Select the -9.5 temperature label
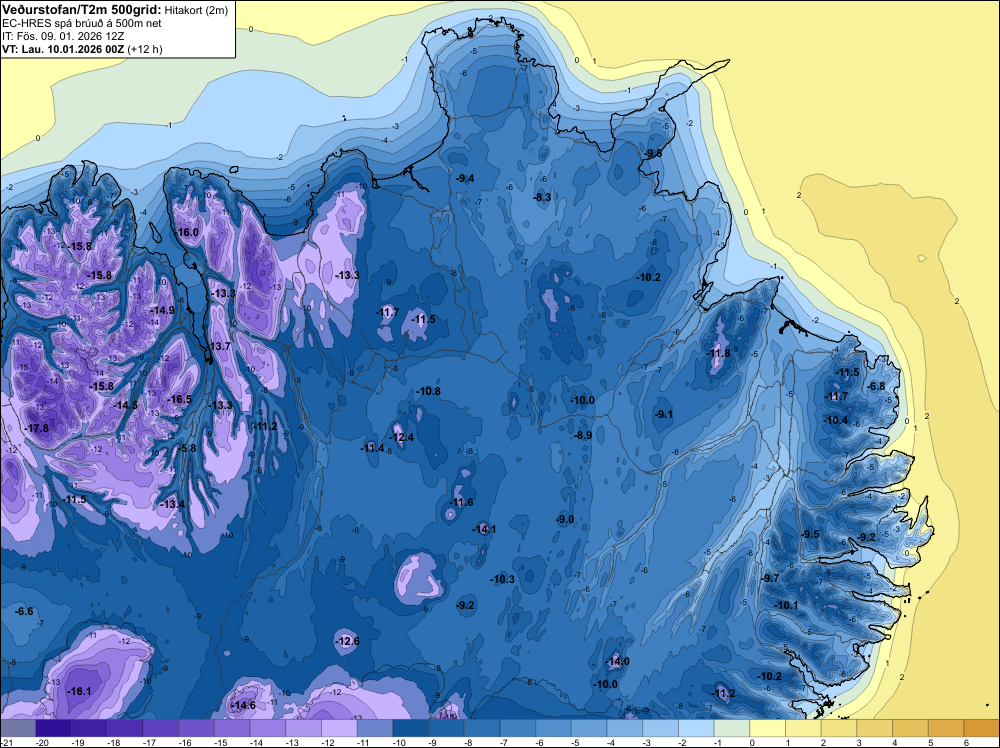Screen dimensions: 1000x748 [x=810, y=534]
